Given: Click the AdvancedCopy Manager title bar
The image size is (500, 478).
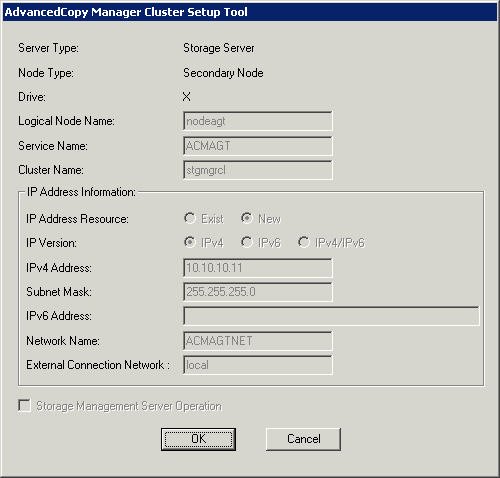Looking at the screenshot, I should 250,12.
